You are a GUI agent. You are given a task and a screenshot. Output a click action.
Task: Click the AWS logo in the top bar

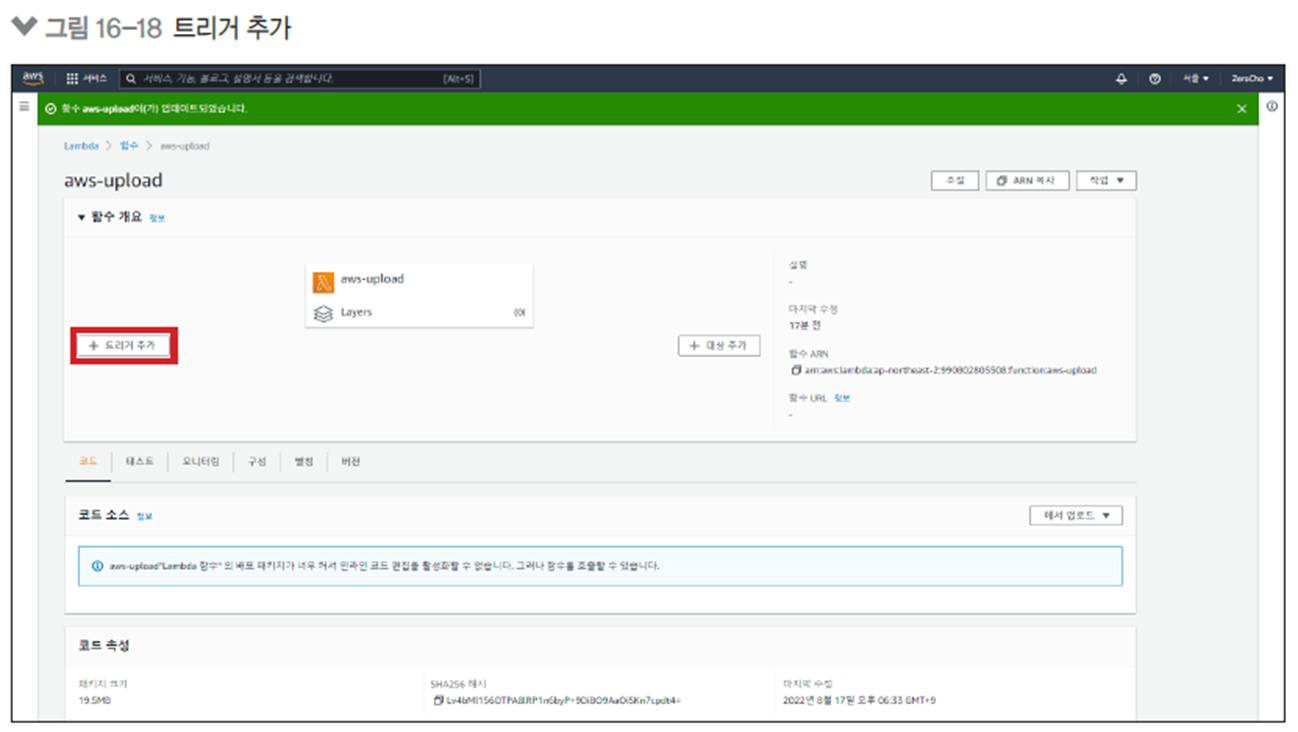click(32, 78)
